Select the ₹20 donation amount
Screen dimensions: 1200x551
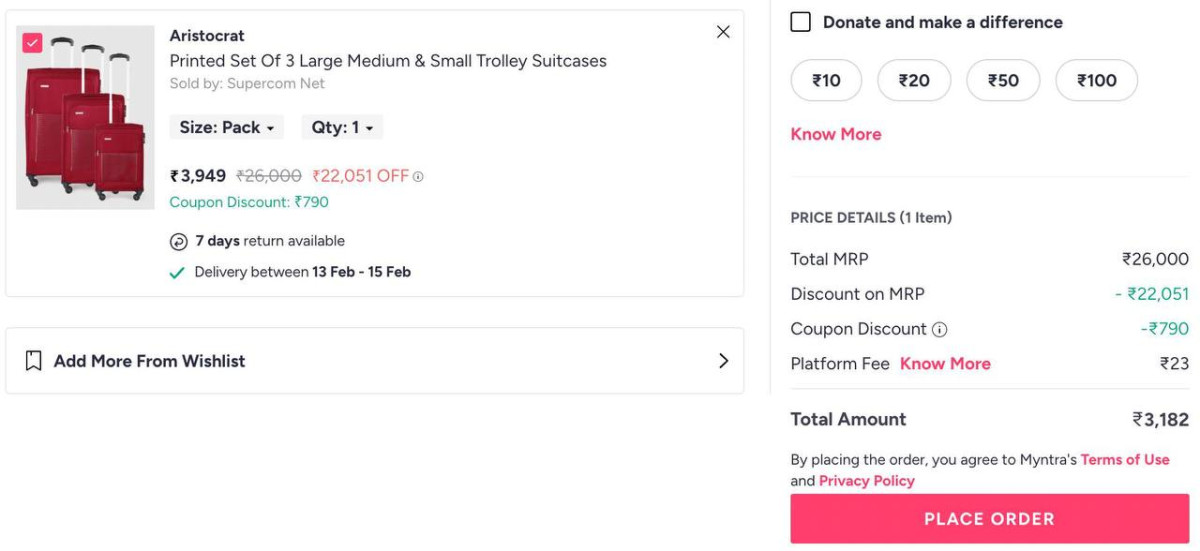pyautogui.click(x=914, y=81)
